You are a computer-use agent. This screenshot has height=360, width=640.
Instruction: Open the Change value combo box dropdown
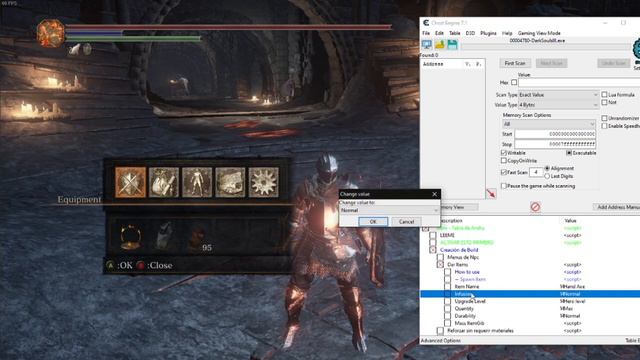[x=389, y=210]
